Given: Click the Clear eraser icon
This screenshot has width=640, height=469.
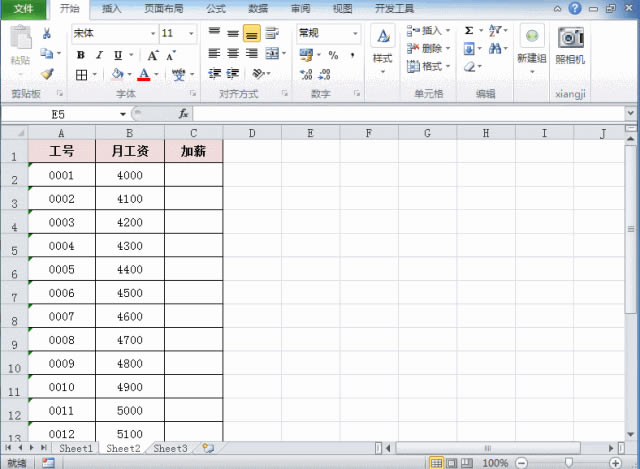Looking at the screenshot, I should (469, 67).
